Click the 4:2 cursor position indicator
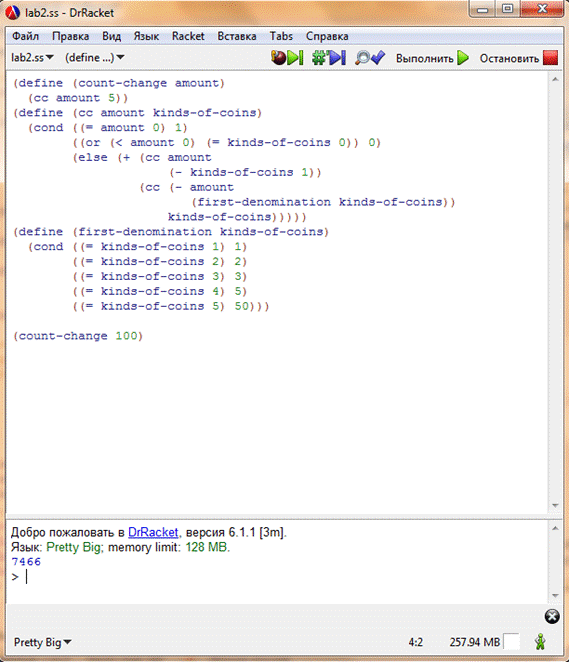Viewport: 569px width, 662px height. (415, 642)
